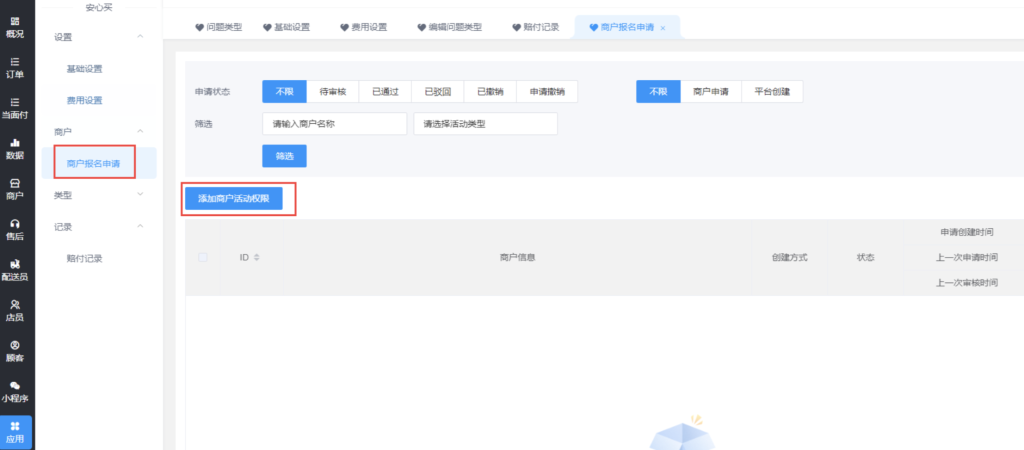Select the 商户 merchant store icon in sidebar
The image size is (1024, 450).
(15, 188)
